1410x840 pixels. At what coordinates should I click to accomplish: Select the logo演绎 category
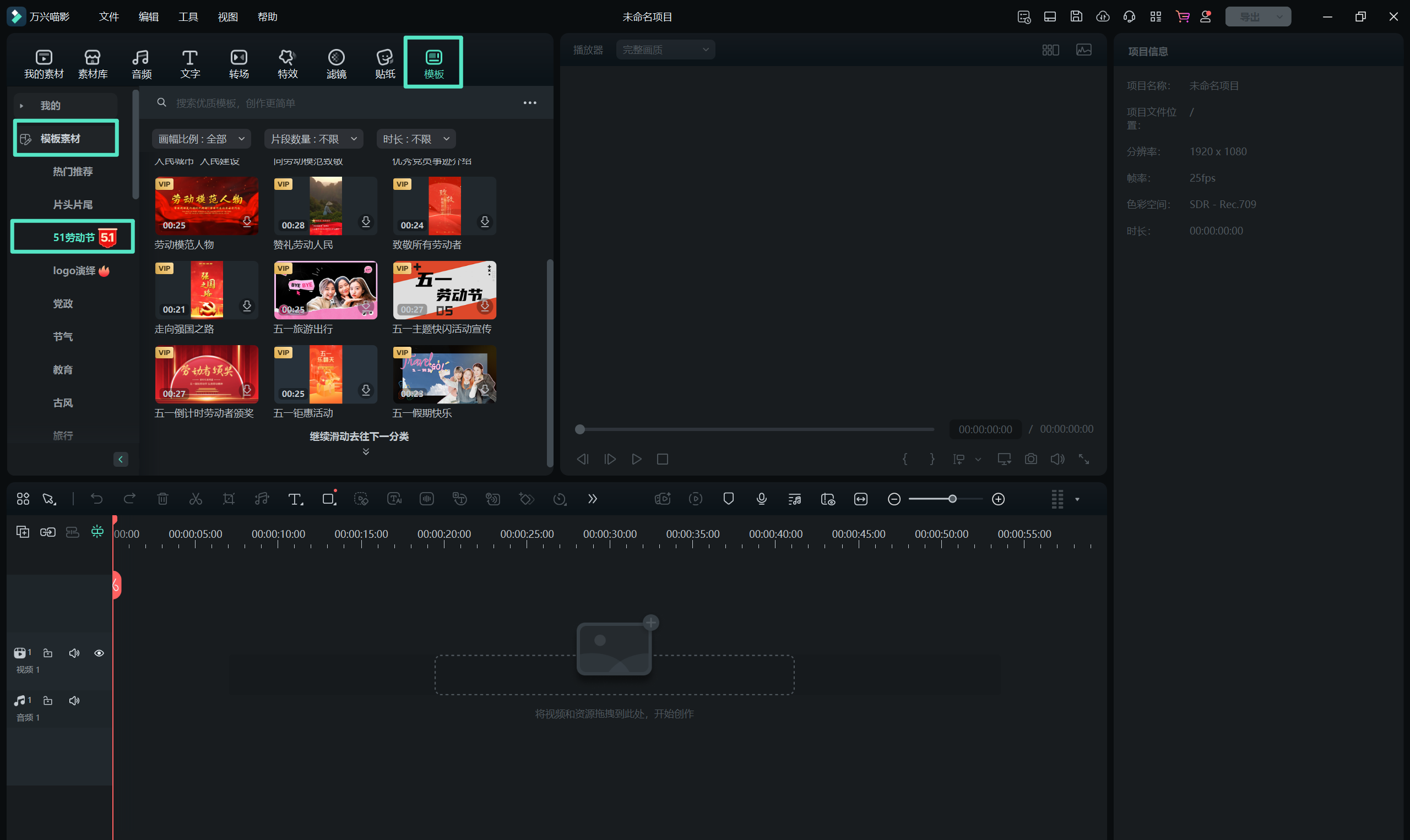pos(74,271)
